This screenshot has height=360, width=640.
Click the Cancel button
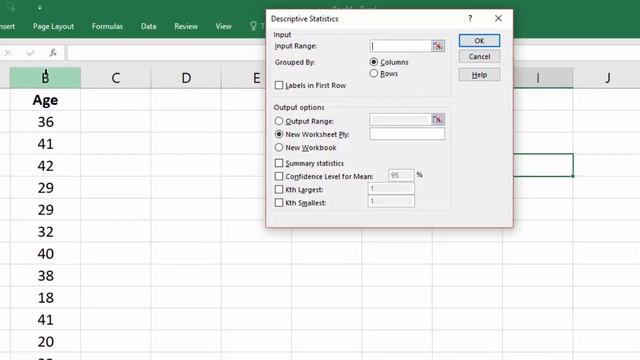[x=479, y=56]
